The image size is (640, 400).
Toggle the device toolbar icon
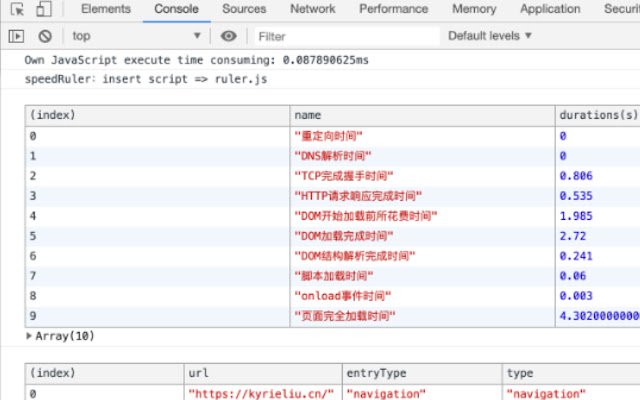(44, 9)
